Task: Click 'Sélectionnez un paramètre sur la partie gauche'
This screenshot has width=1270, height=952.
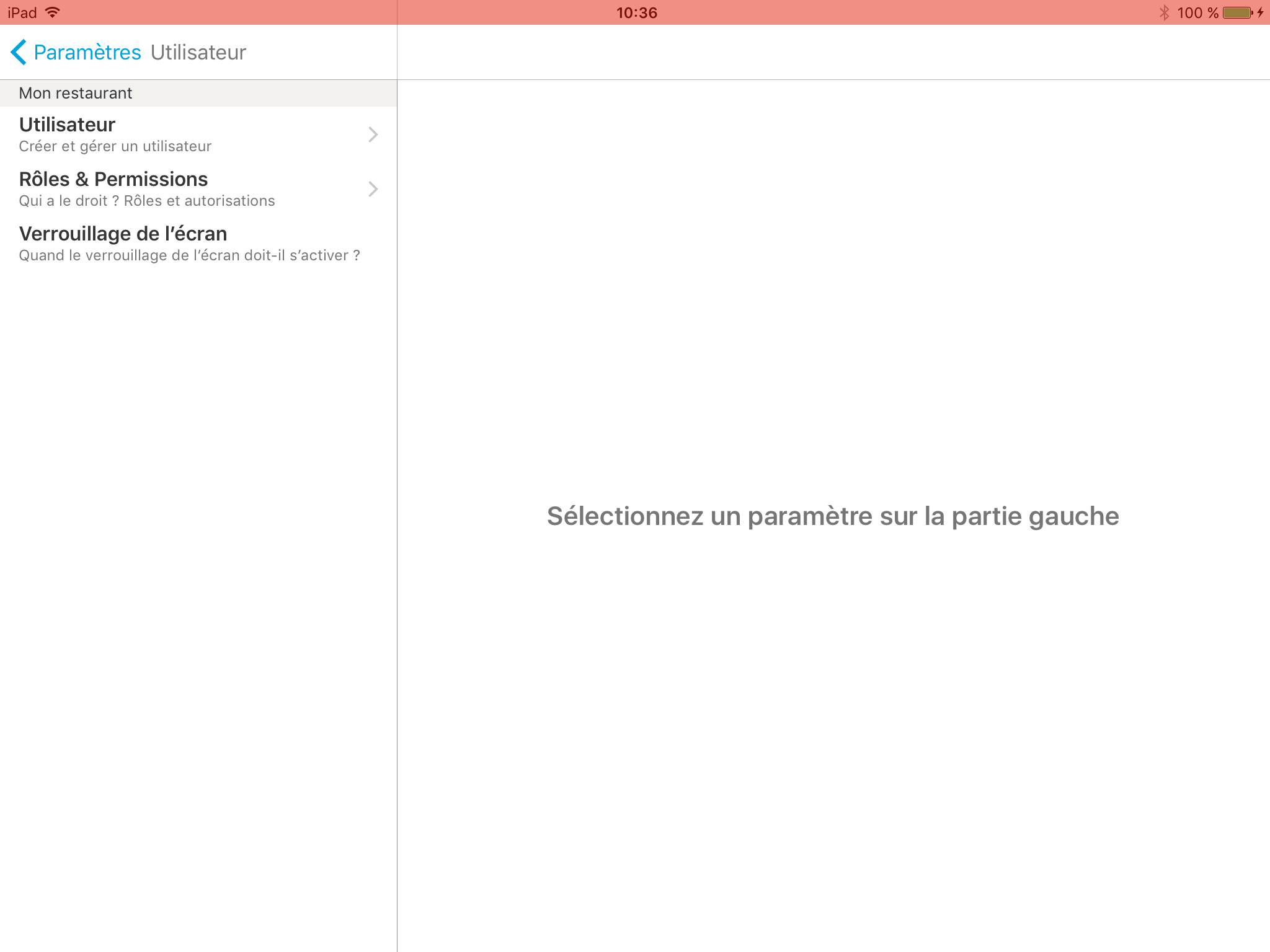Action: pos(833,516)
